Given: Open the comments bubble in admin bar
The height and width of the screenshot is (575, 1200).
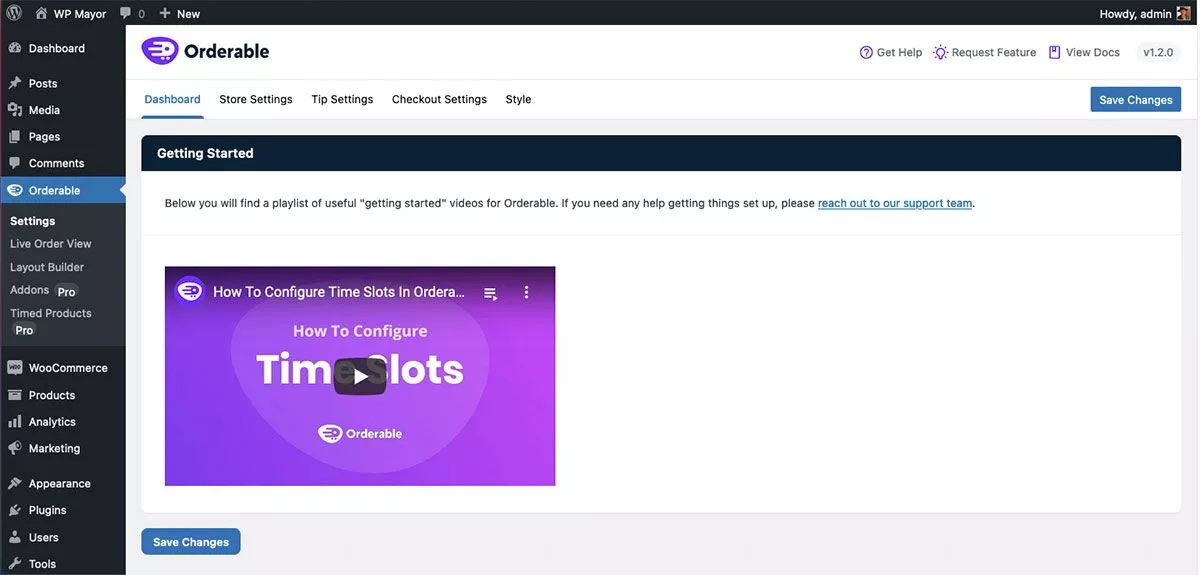Looking at the screenshot, I should point(126,14).
